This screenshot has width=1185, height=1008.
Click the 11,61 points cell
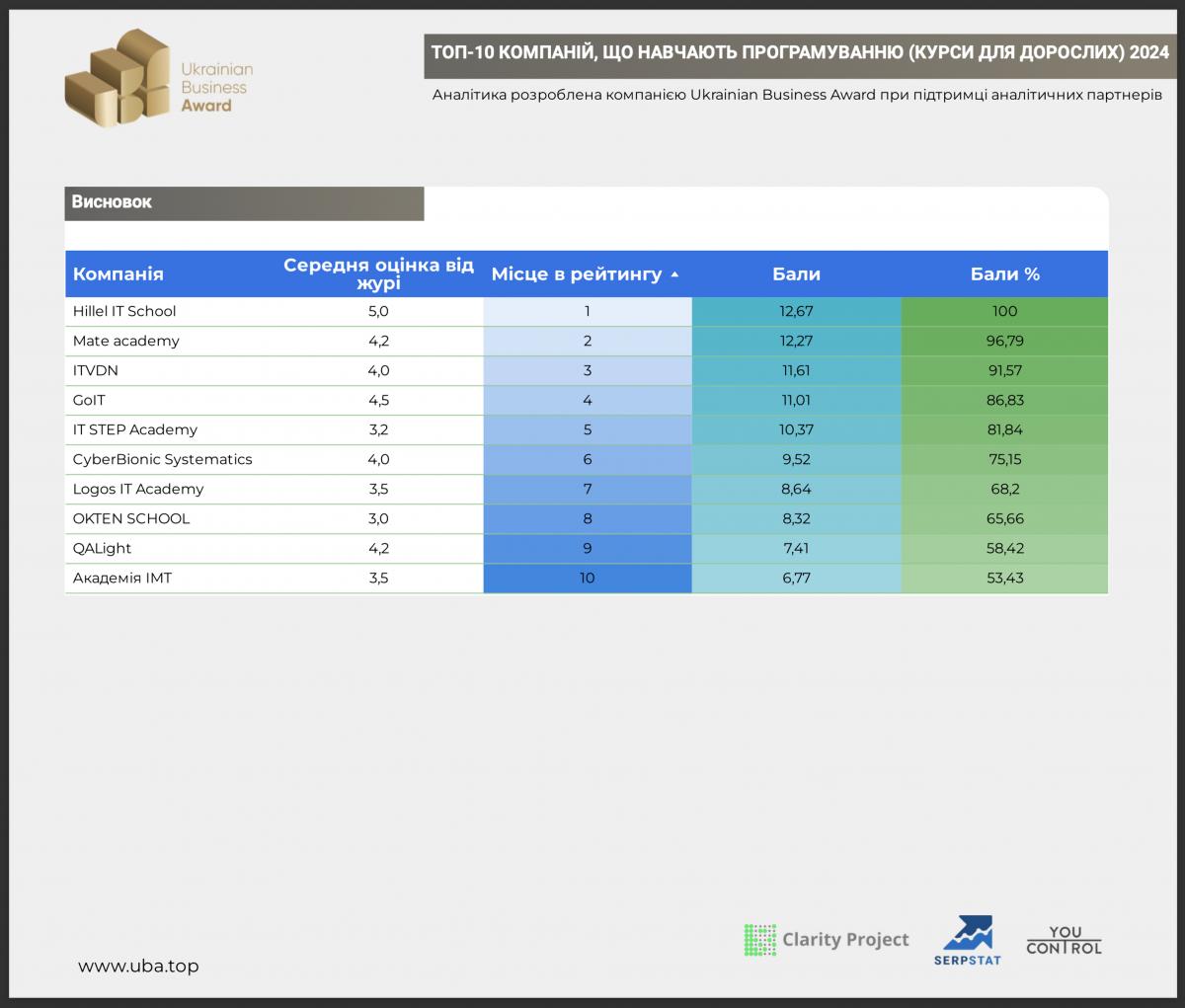coord(796,370)
